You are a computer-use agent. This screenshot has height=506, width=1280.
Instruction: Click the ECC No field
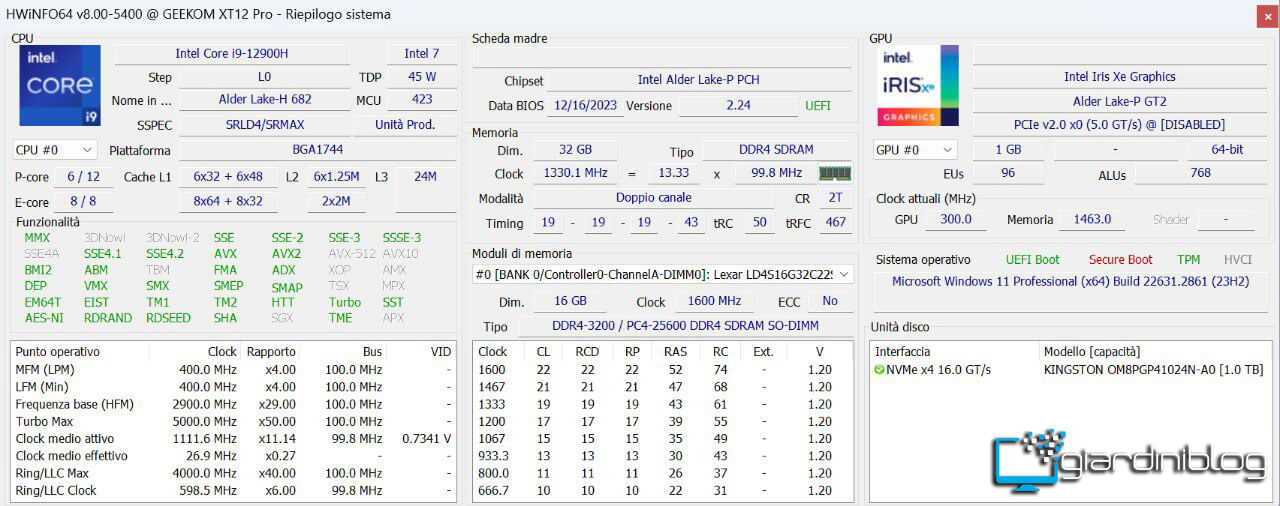pyautogui.click(x=829, y=301)
